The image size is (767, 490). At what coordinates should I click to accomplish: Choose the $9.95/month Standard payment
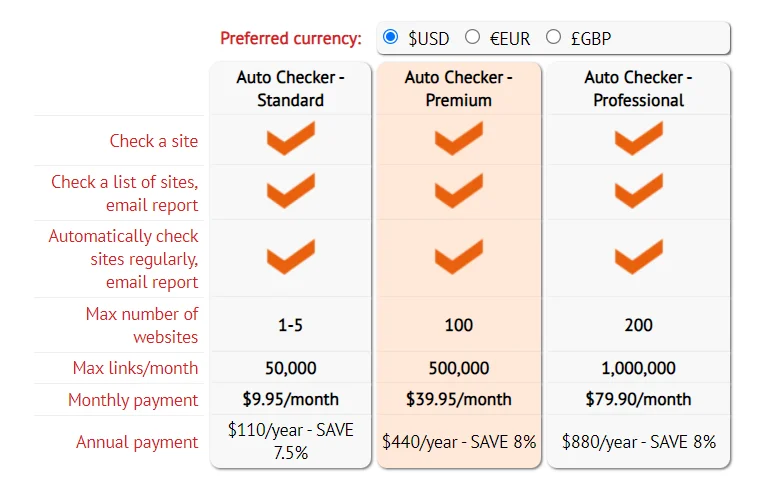coord(291,399)
